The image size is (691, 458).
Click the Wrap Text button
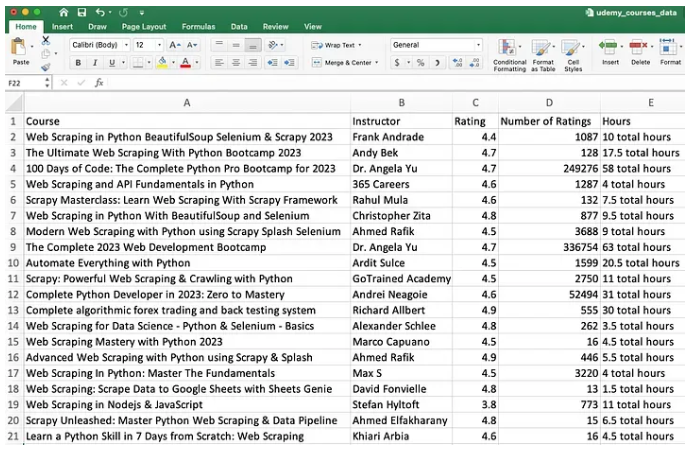coord(334,45)
